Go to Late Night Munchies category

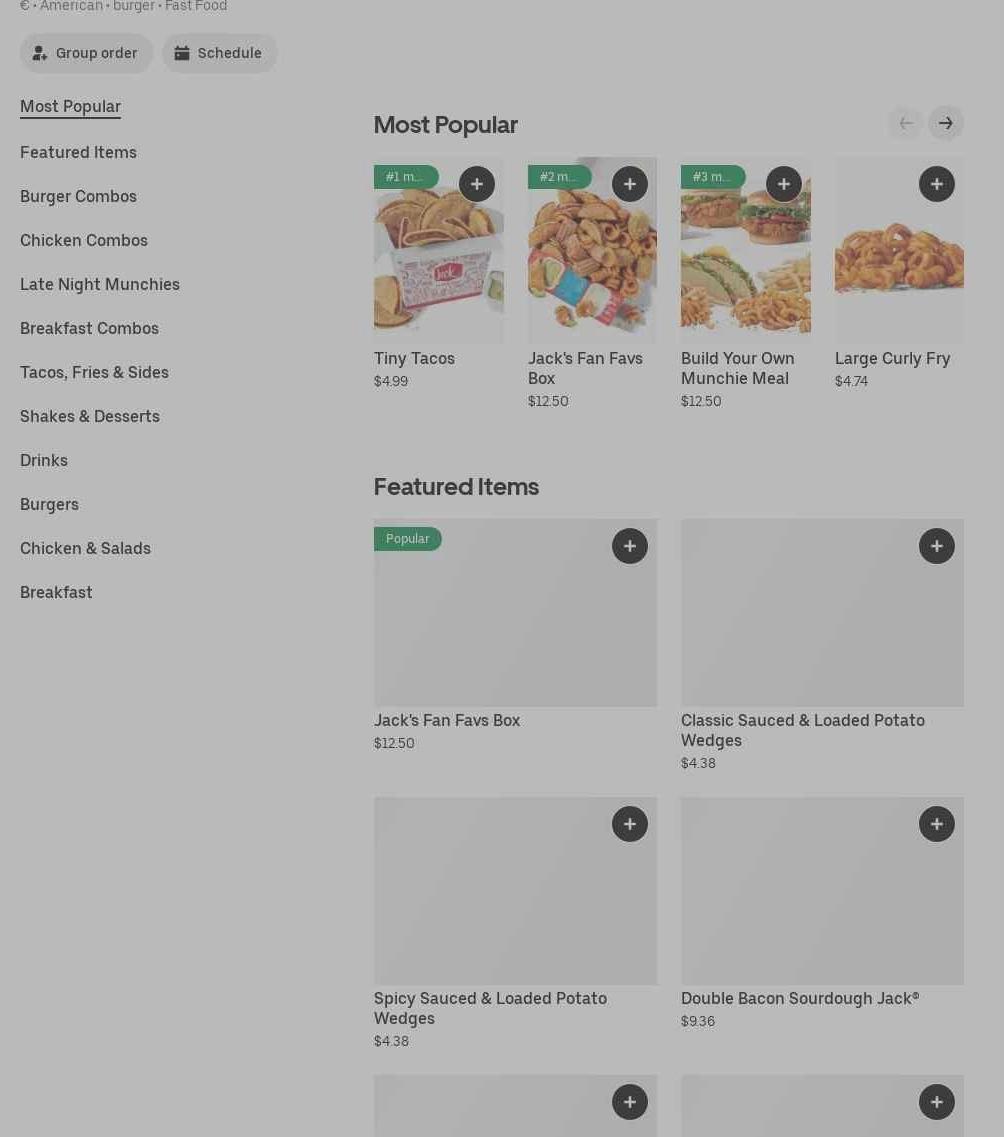pyautogui.click(x=100, y=284)
